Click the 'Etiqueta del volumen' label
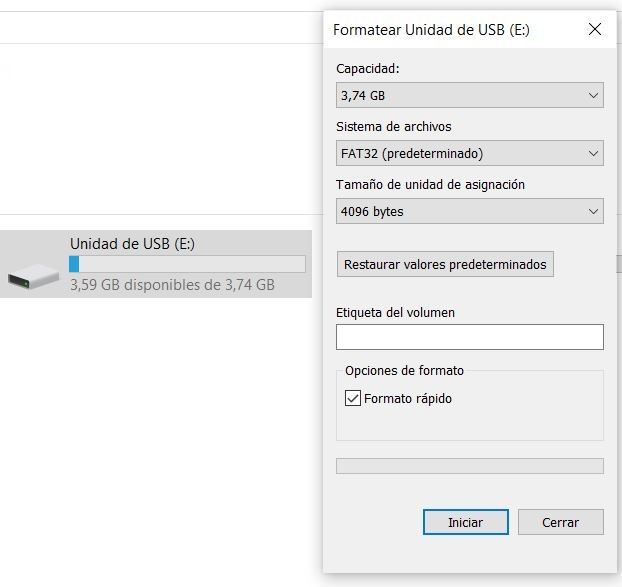The height and width of the screenshot is (587, 622). [x=395, y=313]
